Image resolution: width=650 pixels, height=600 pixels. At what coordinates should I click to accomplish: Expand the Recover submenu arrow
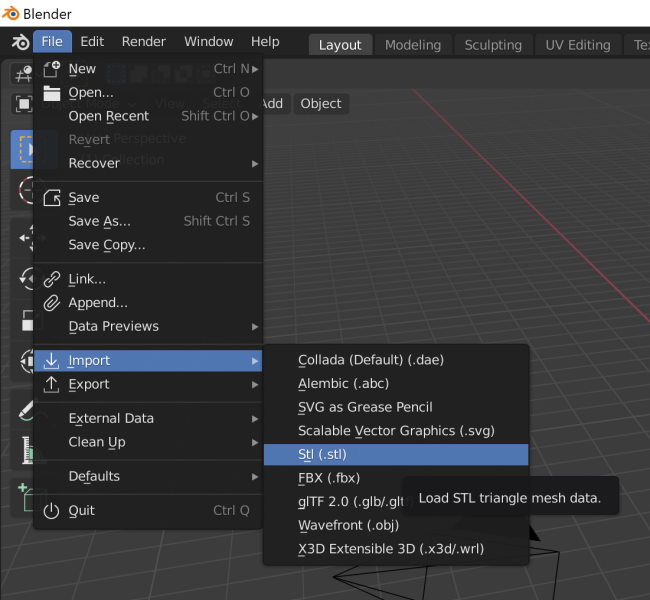coord(255,164)
